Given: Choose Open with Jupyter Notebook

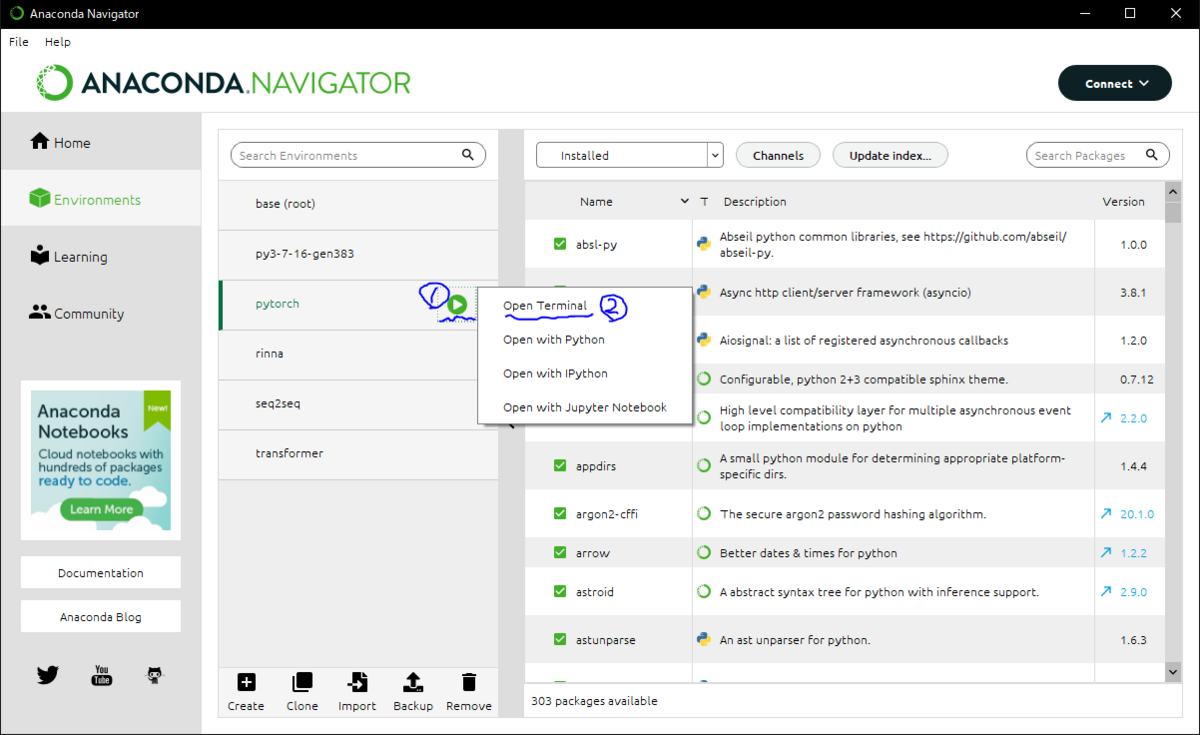Looking at the screenshot, I should [584, 407].
